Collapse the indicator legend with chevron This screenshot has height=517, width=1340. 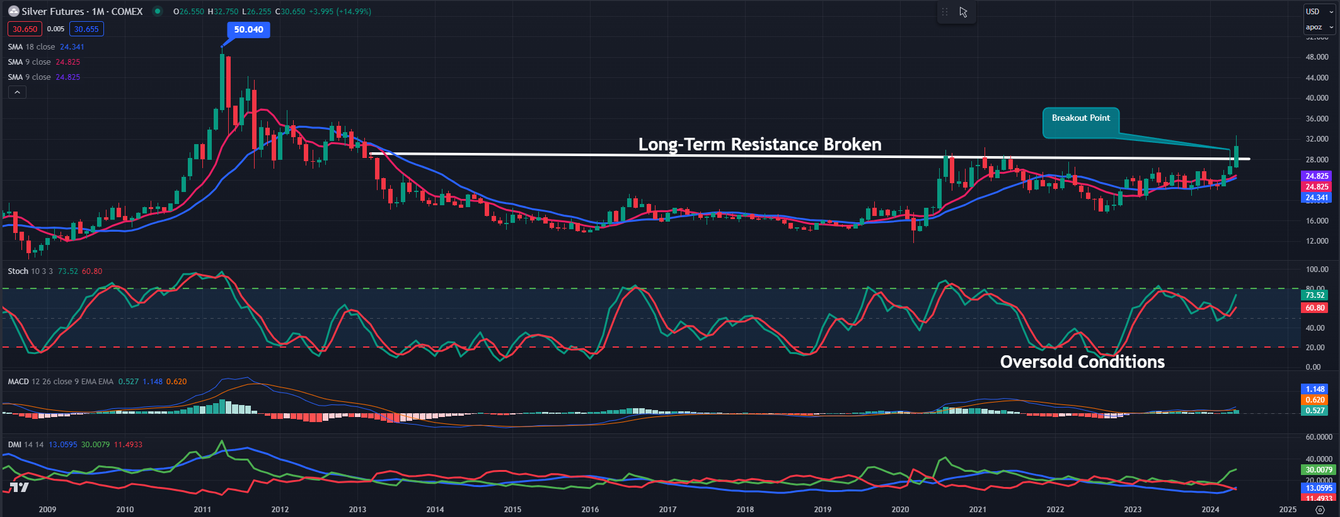(16, 92)
